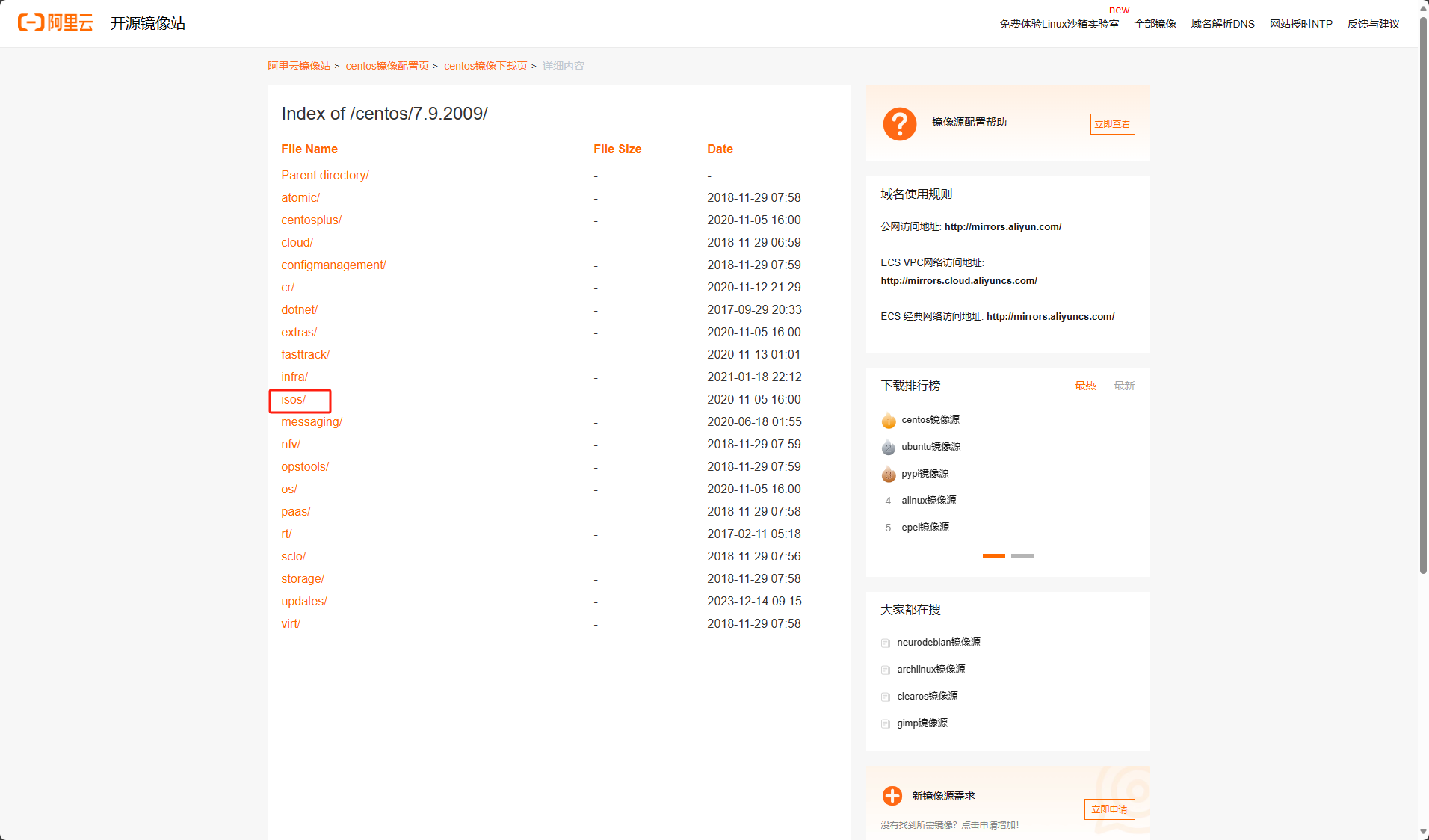The height and width of the screenshot is (840, 1429).
Task: Click the 立即查看 button
Action: point(1112,124)
